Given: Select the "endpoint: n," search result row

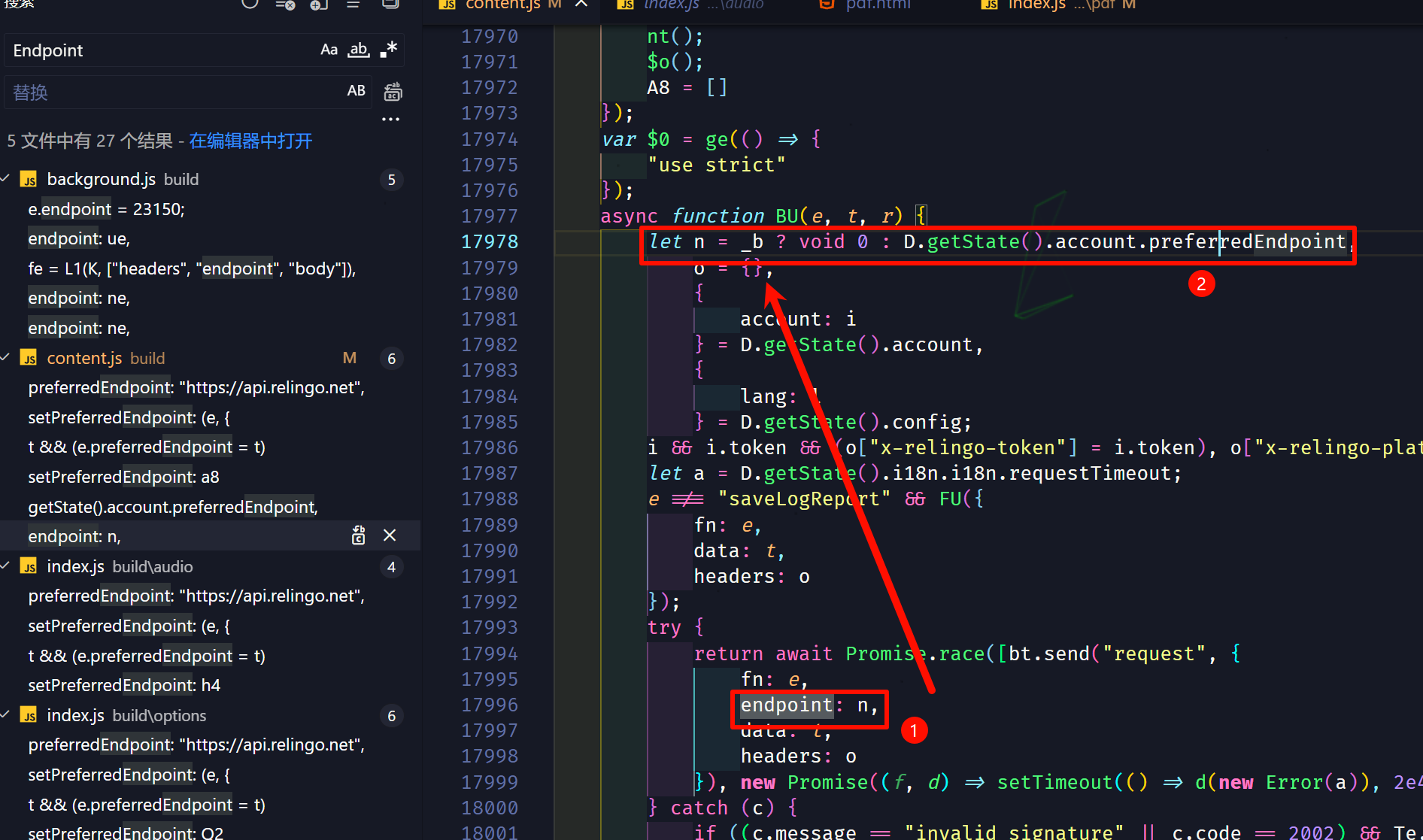Looking at the screenshot, I should [210, 536].
